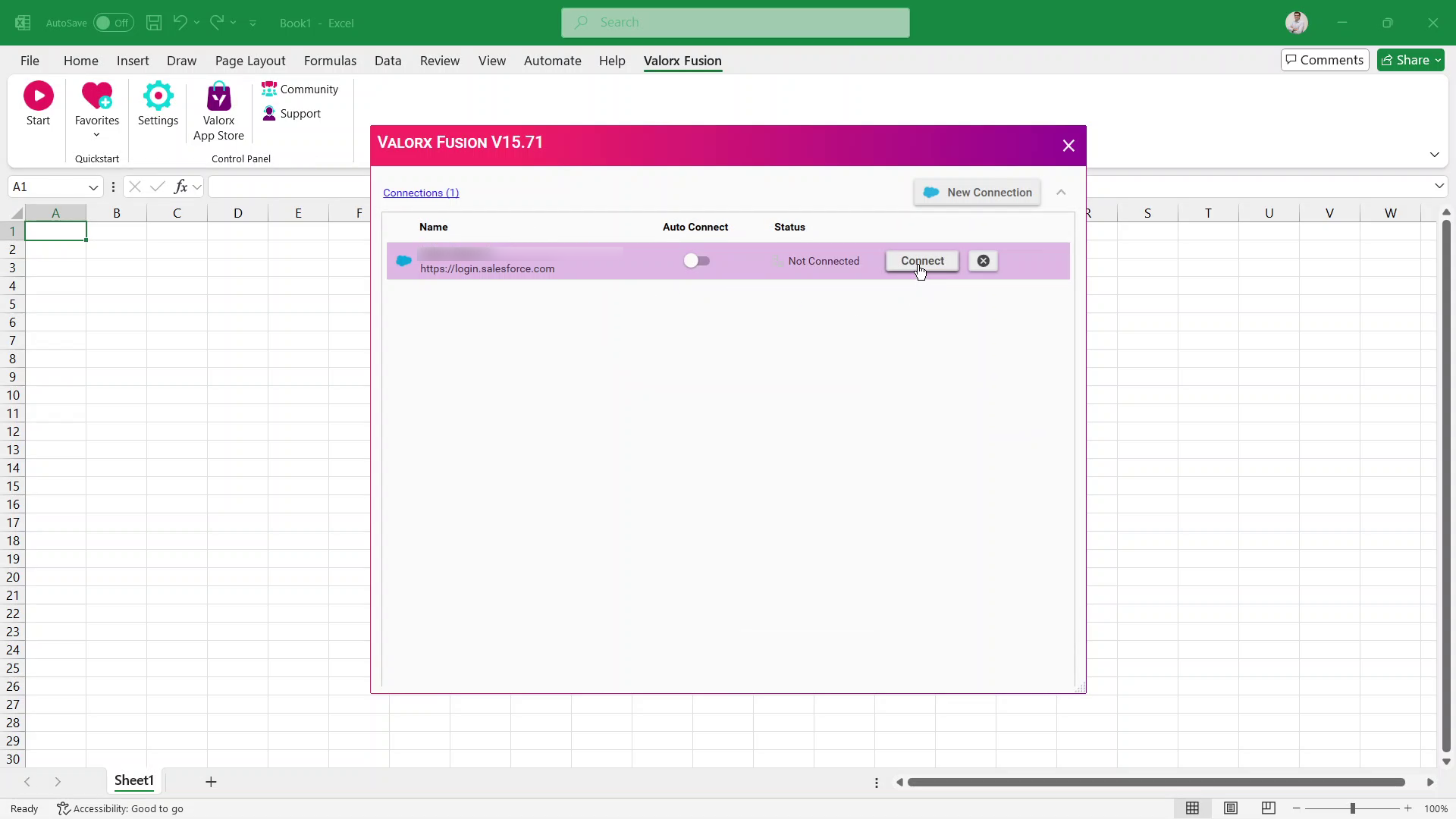Viewport: 1456px width, 819px height.
Task: Collapse the connections panel chevron
Action: click(x=1061, y=193)
